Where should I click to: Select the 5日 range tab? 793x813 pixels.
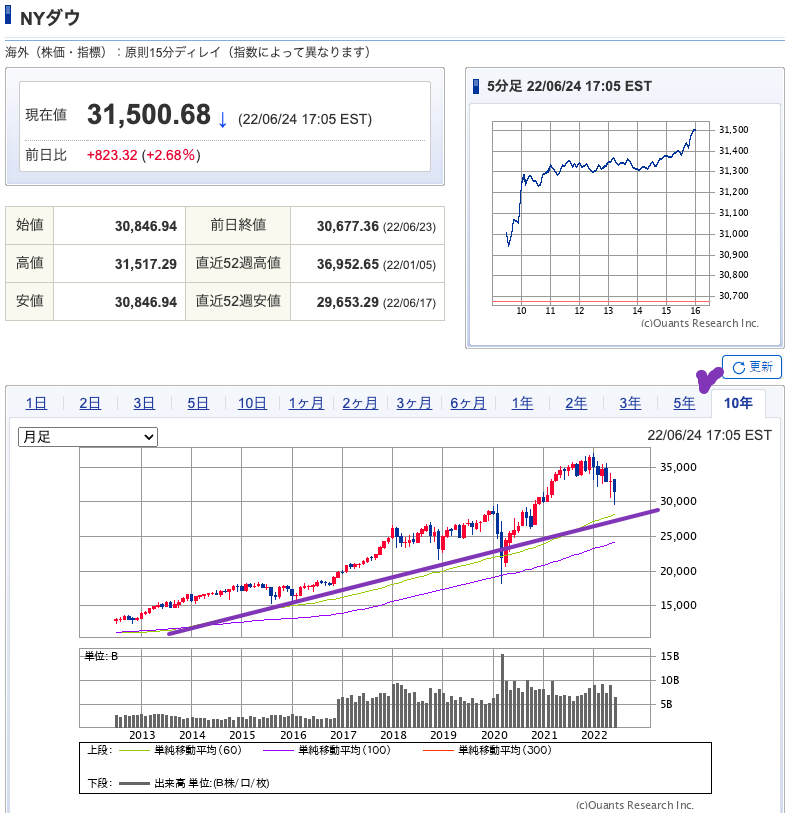pyautogui.click(x=198, y=403)
